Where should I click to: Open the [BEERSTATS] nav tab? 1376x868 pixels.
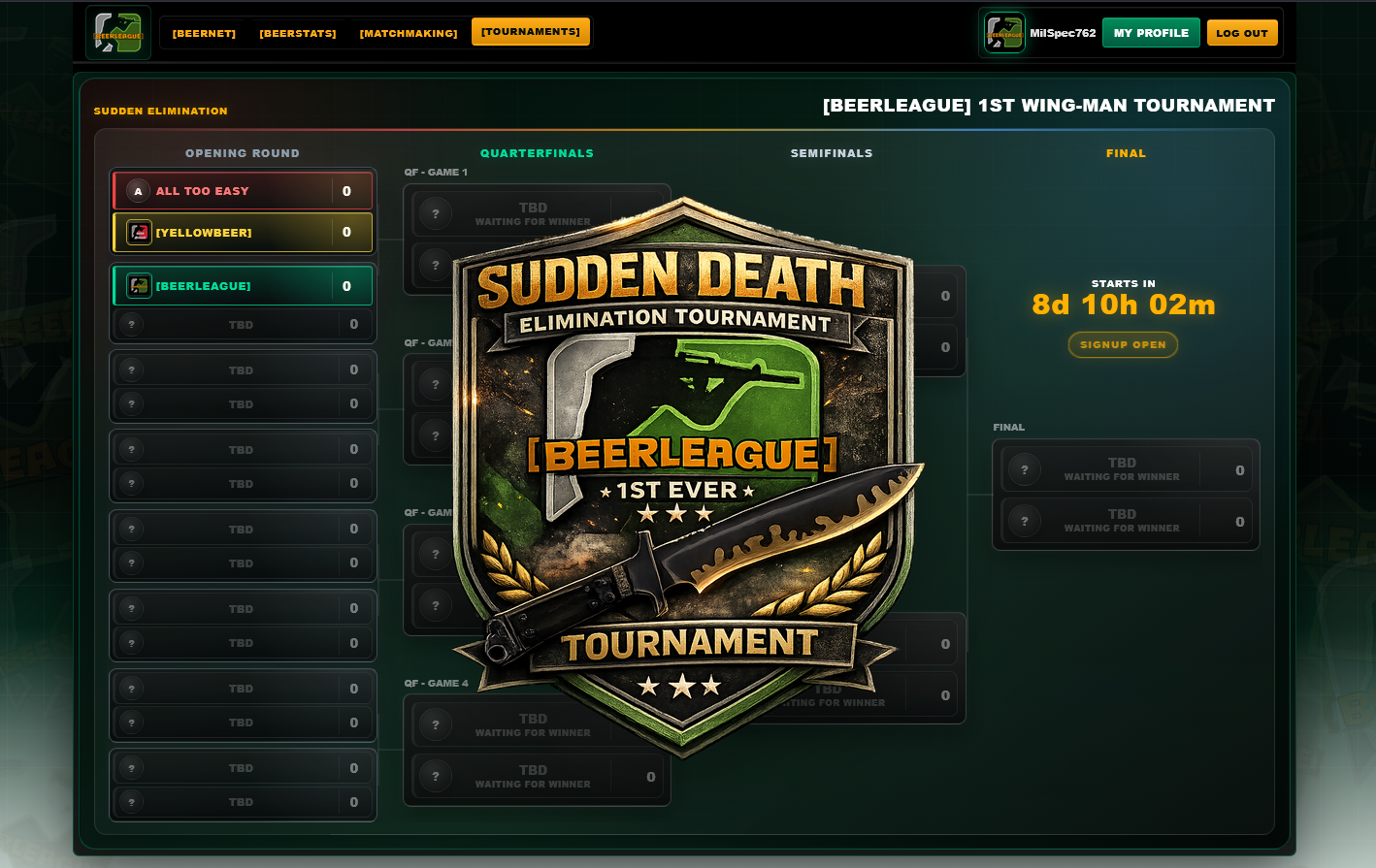pyautogui.click(x=298, y=33)
